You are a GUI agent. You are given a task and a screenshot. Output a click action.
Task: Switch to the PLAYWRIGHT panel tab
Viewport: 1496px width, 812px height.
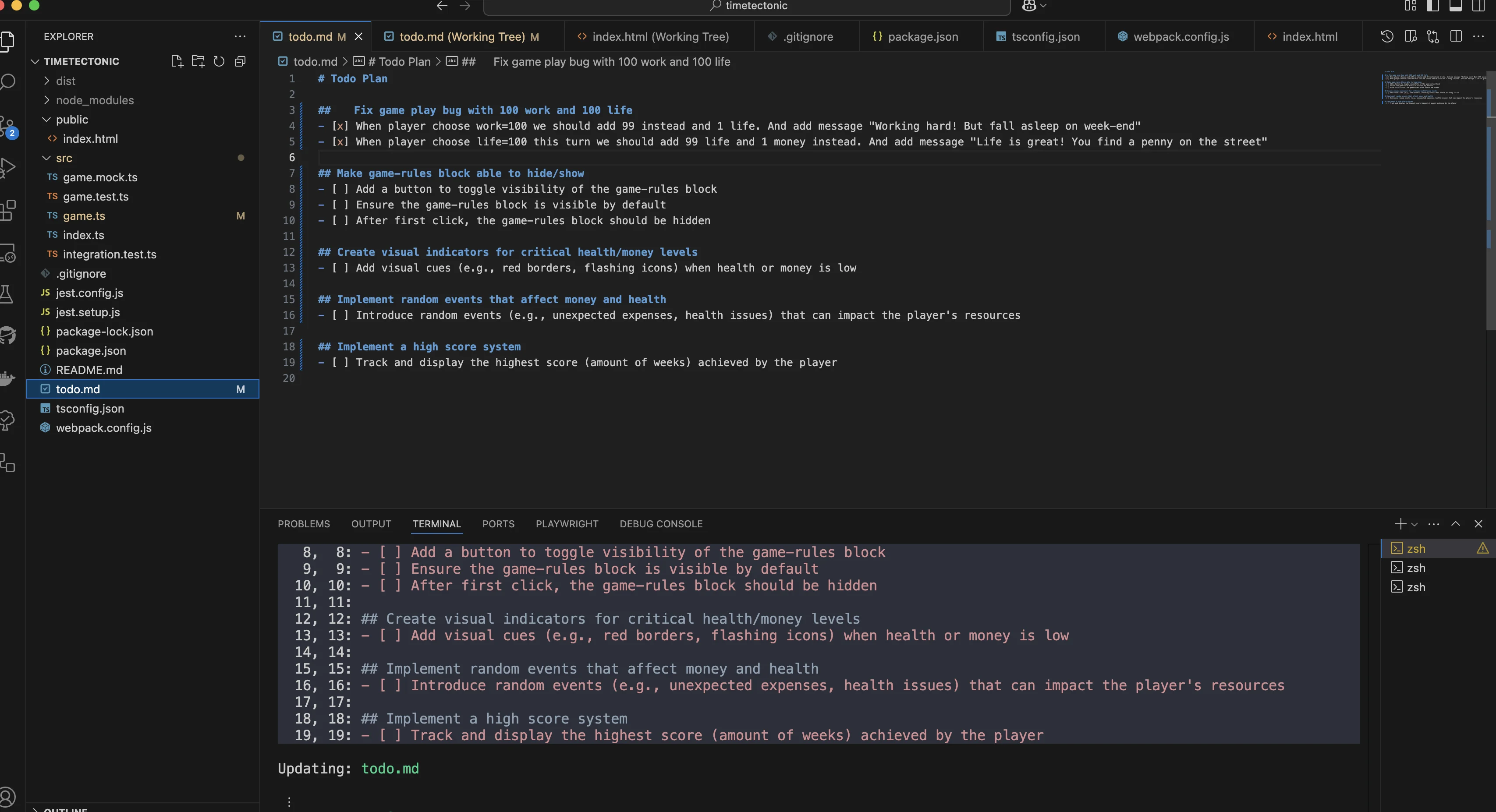click(x=567, y=523)
